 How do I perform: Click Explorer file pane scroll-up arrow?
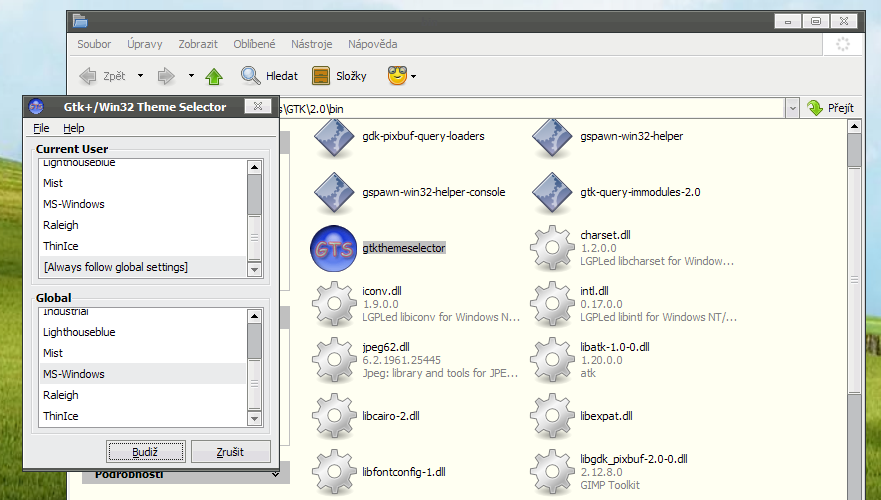(854, 126)
